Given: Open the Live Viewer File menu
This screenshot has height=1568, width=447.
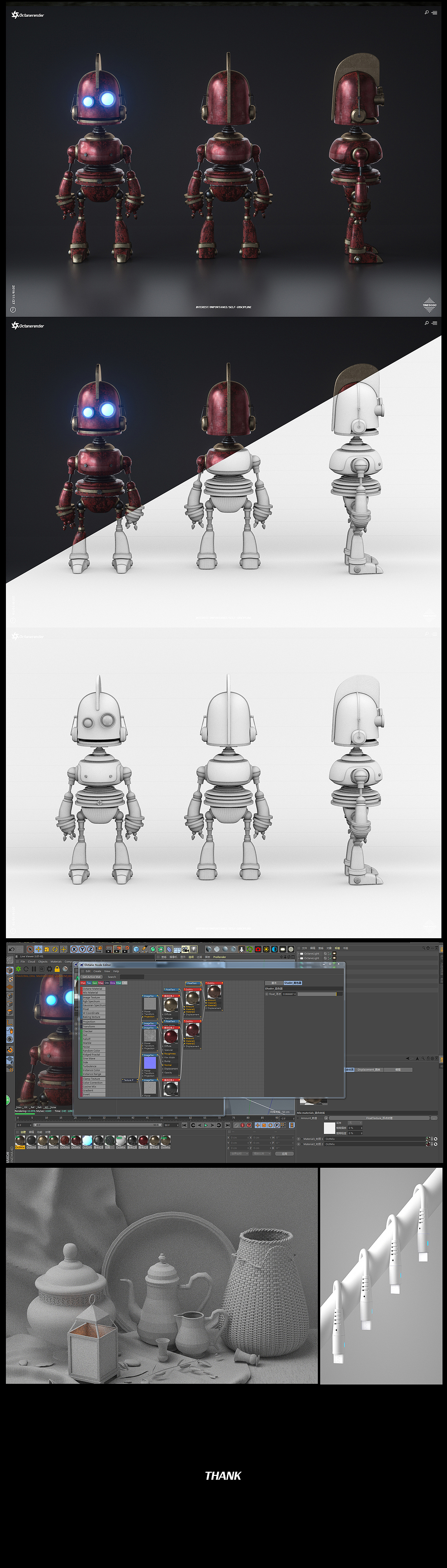Looking at the screenshot, I should click(23, 962).
